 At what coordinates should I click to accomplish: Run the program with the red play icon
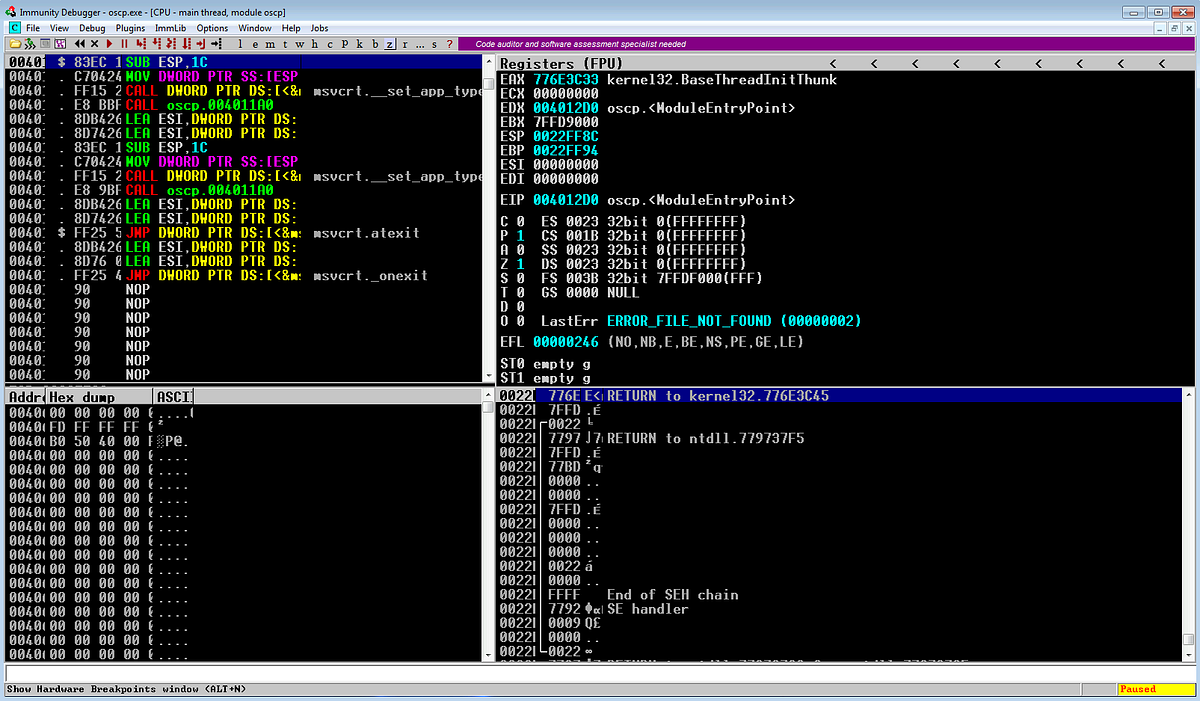(x=109, y=44)
